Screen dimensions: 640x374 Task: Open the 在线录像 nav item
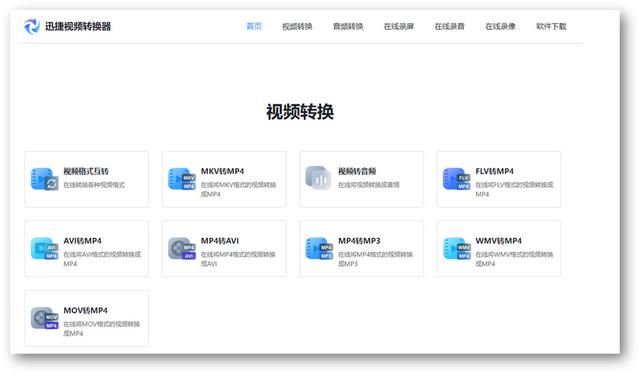[x=500, y=27]
